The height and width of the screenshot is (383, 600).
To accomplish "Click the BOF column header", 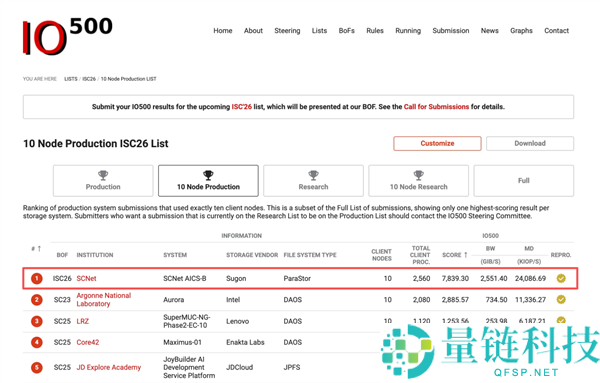I will [x=62, y=255].
